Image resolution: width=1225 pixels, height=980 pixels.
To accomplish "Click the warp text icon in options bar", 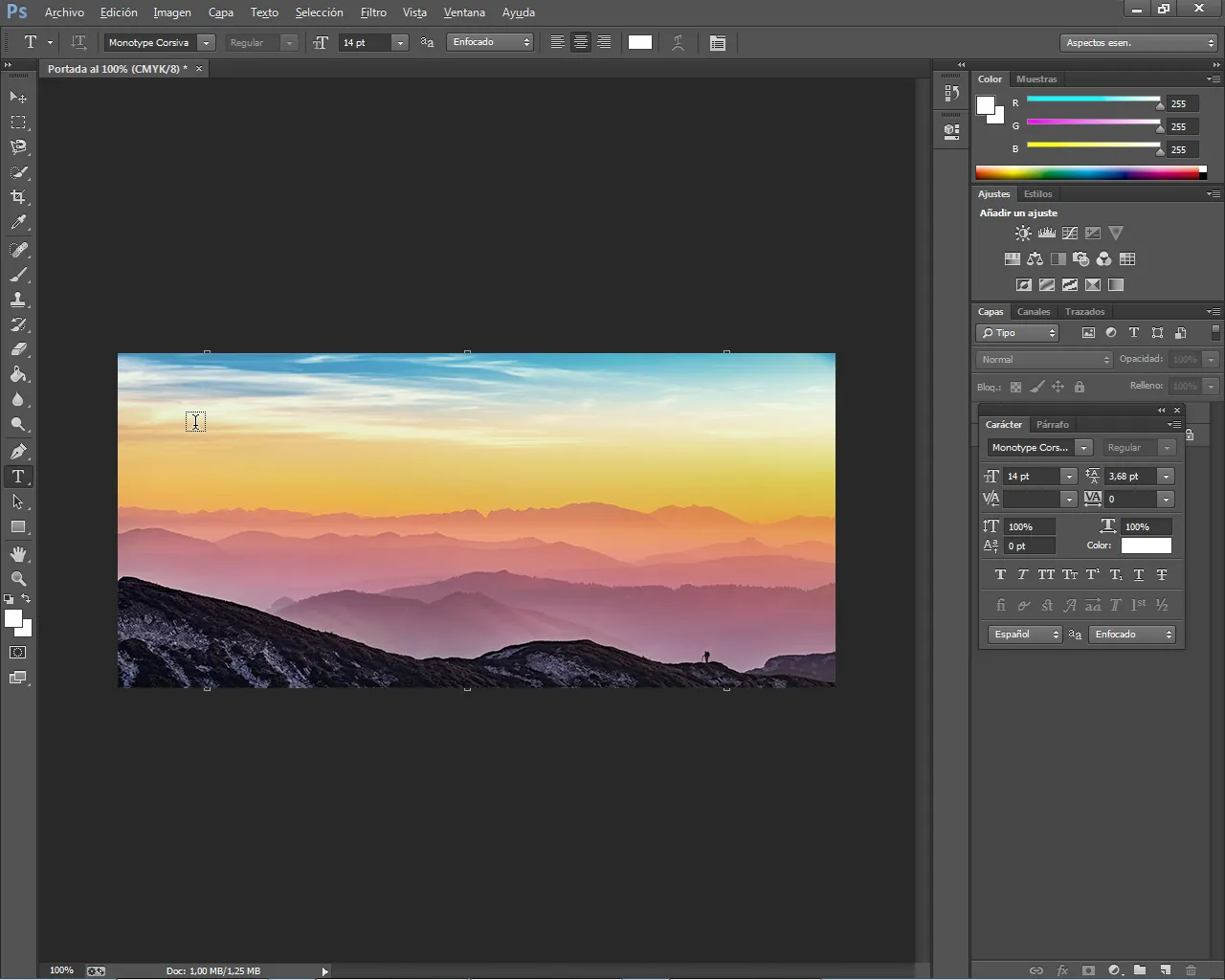I will (x=678, y=43).
